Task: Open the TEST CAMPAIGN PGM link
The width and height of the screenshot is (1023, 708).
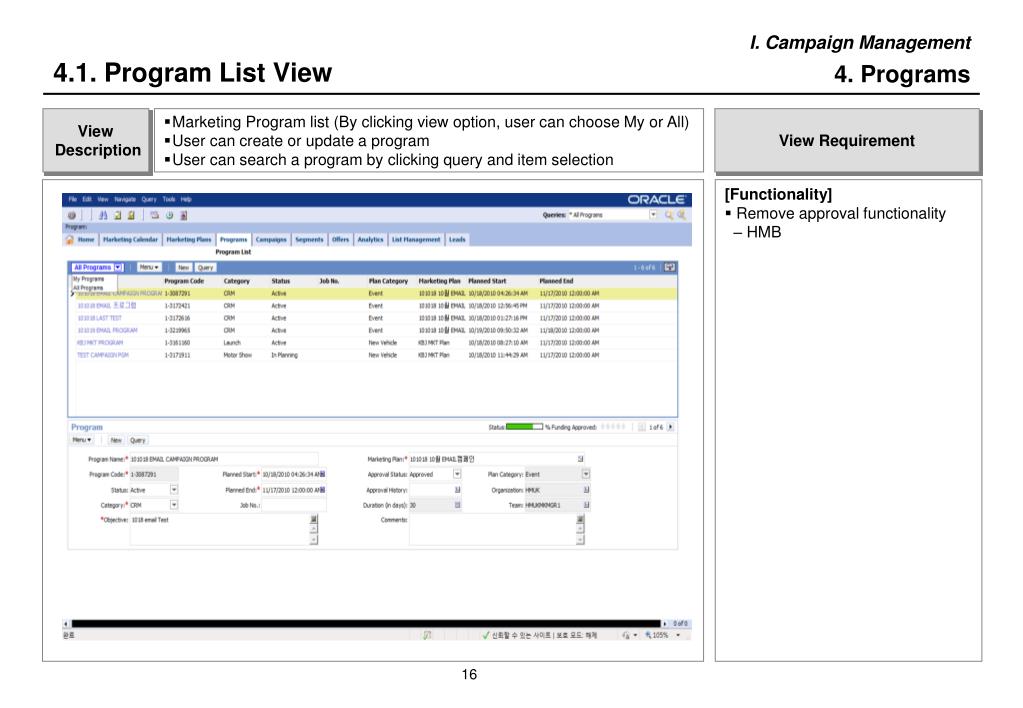Action: tap(103, 355)
